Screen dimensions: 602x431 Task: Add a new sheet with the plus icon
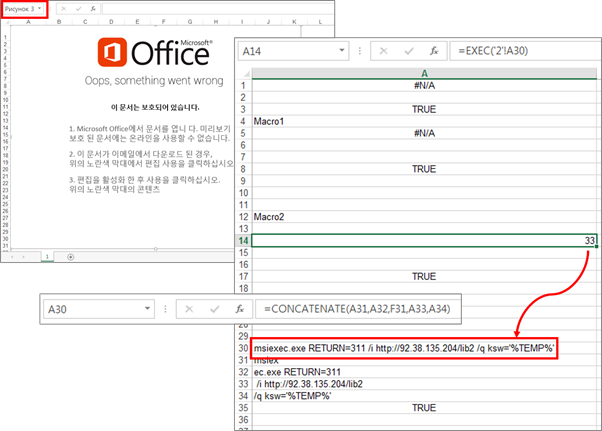pyautogui.click(x=70, y=256)
